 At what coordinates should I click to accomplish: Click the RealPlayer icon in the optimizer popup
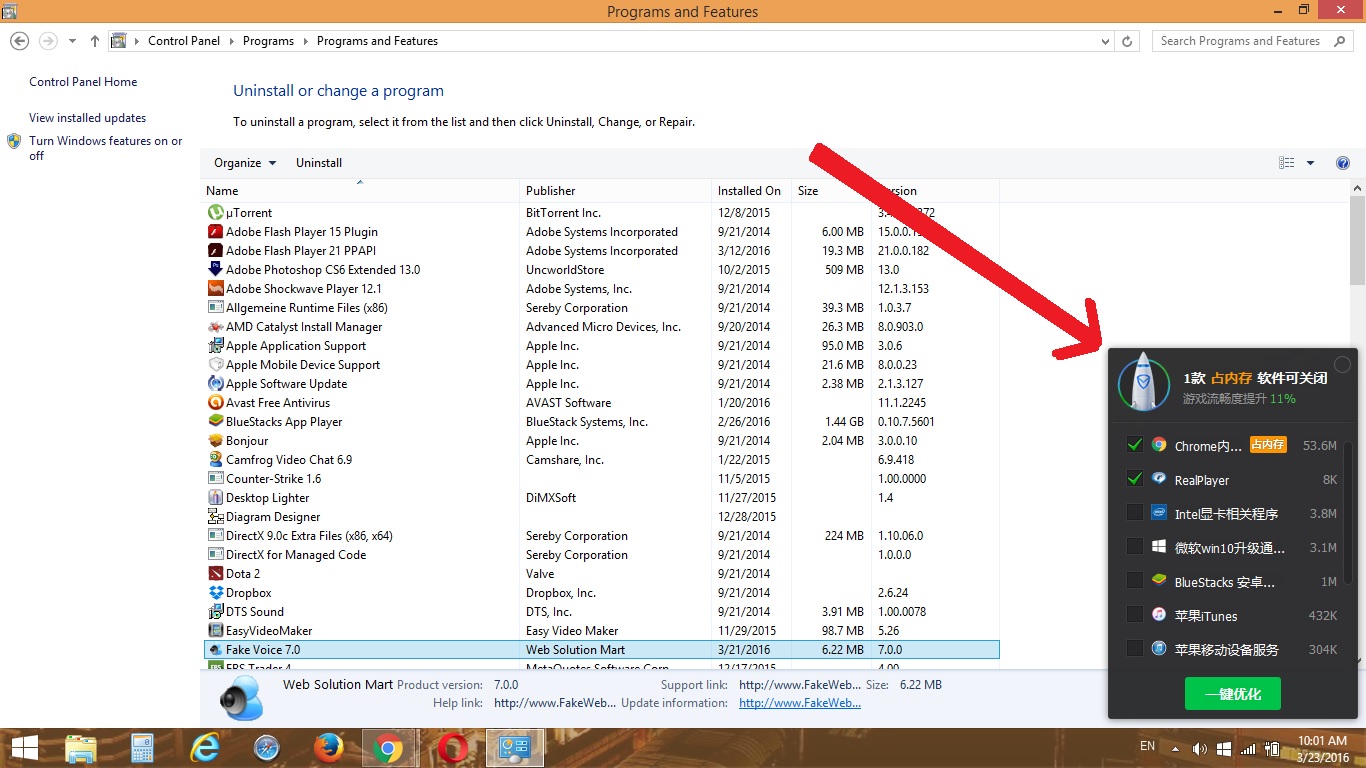click(1159, 479)
